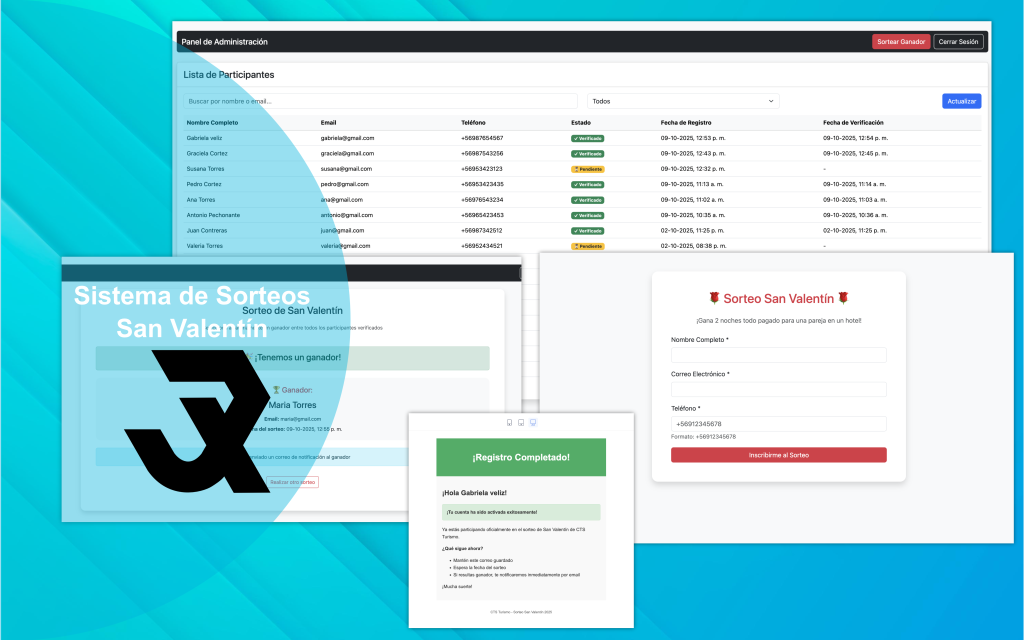Click the winner name Maria Torres
The width and height of the screenshot is (1024, 640).
pyautogui.click(x=293, y=405)
